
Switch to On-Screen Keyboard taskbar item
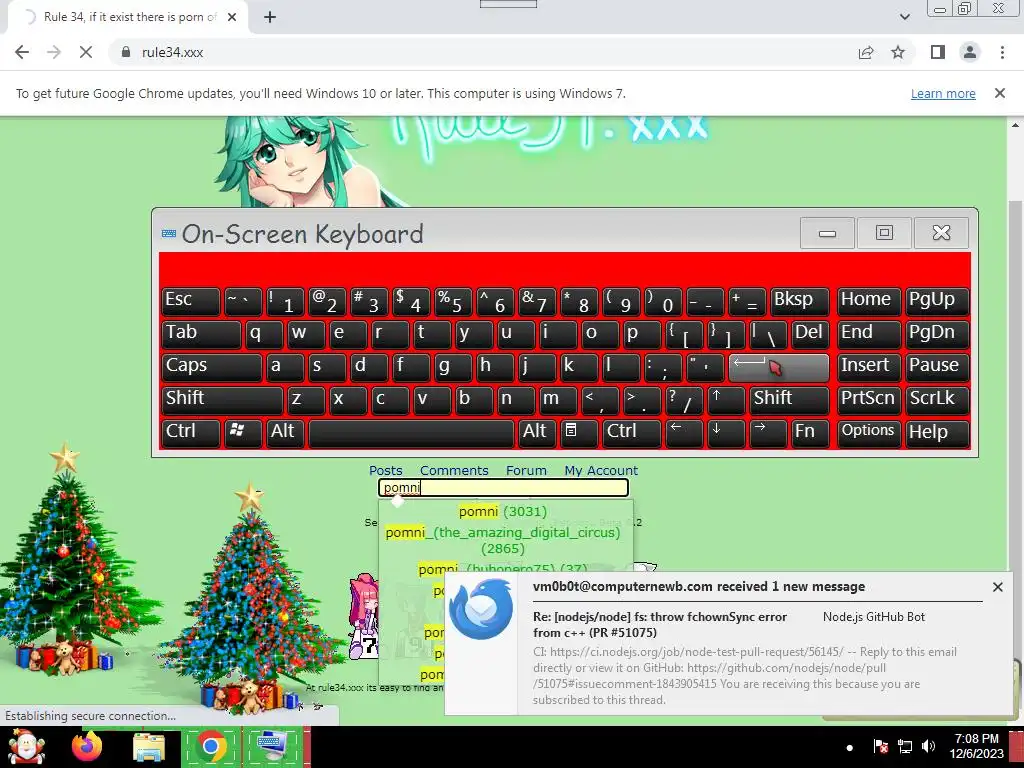coord(272,746)
